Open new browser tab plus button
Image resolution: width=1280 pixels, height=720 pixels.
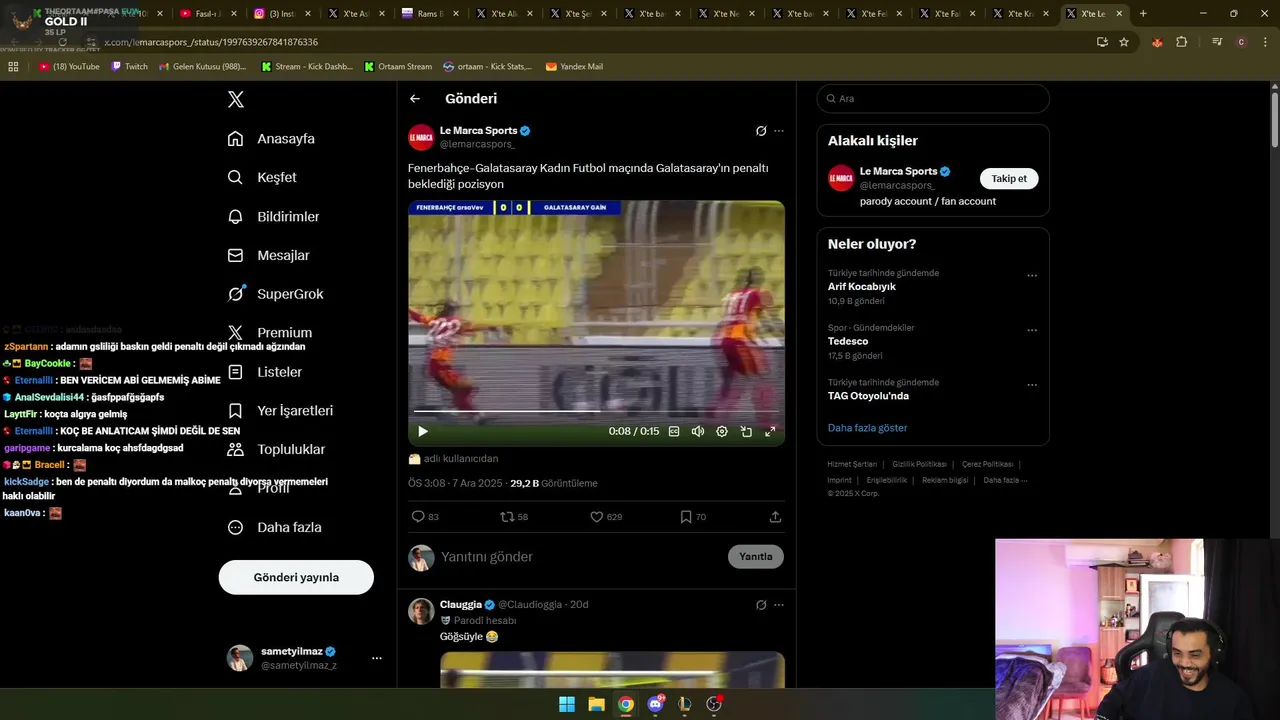(x=1143, y=14)
